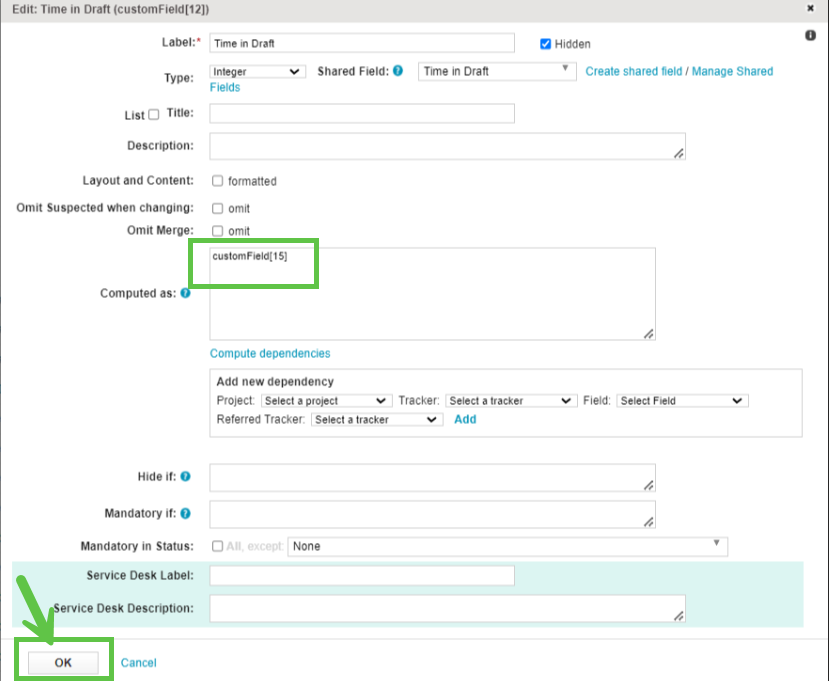829x681 pixels.
Task: Open the Create shared field link
Action: tap(633, 71)
